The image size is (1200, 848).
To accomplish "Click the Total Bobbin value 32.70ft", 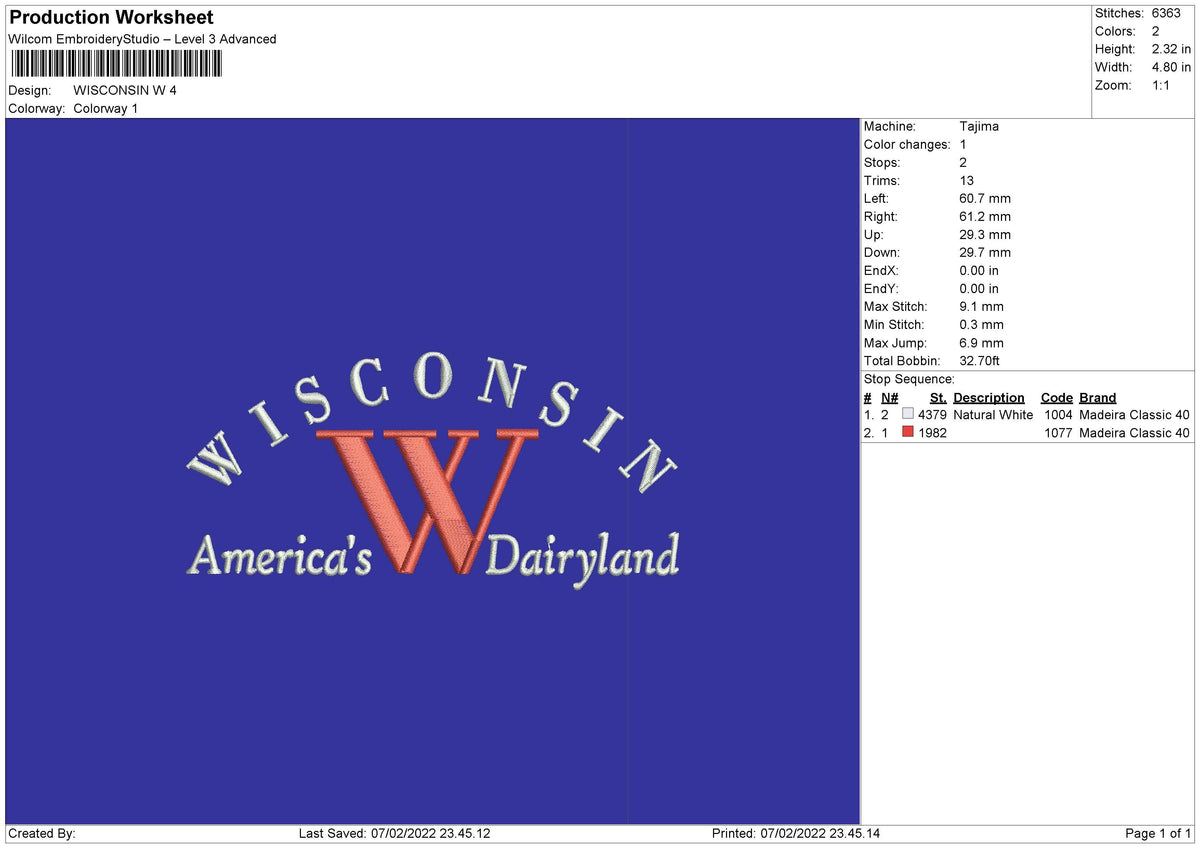I will (x=980, y=360).
